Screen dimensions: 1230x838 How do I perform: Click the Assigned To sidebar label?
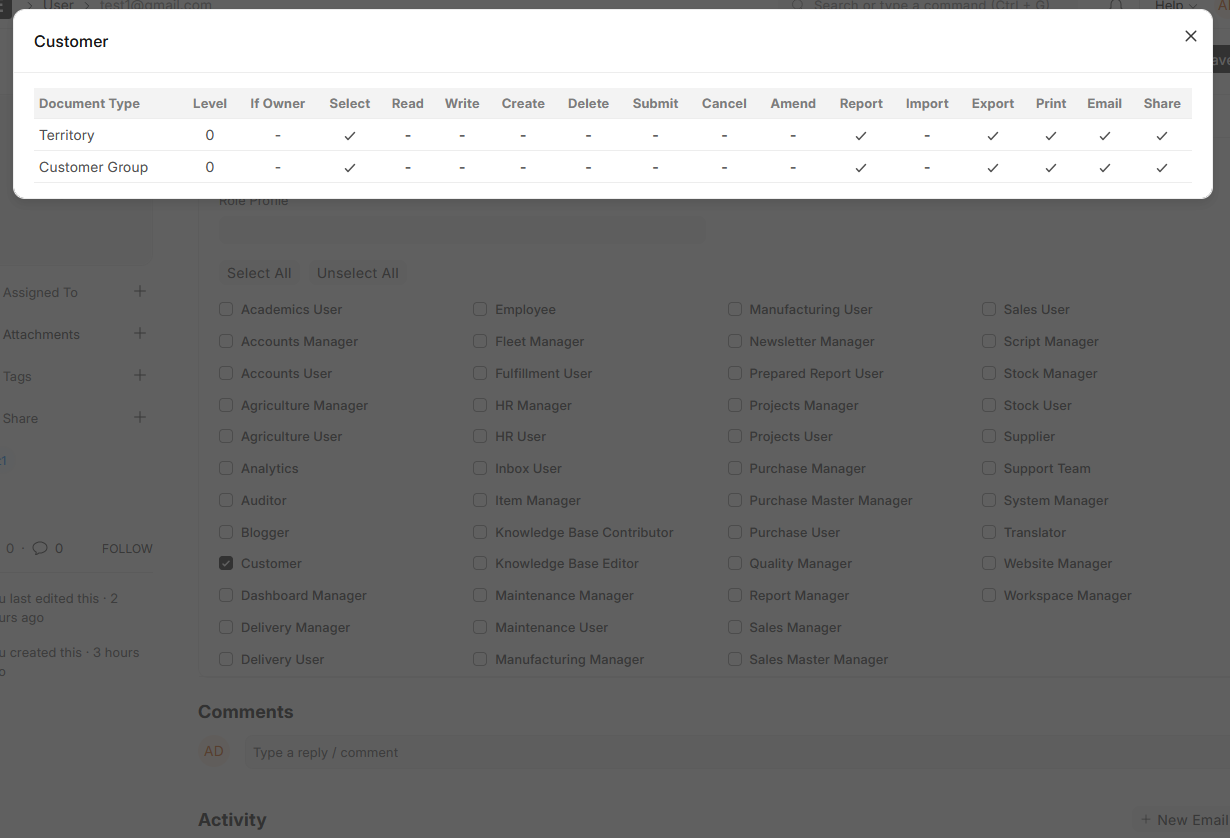[40, 292]
